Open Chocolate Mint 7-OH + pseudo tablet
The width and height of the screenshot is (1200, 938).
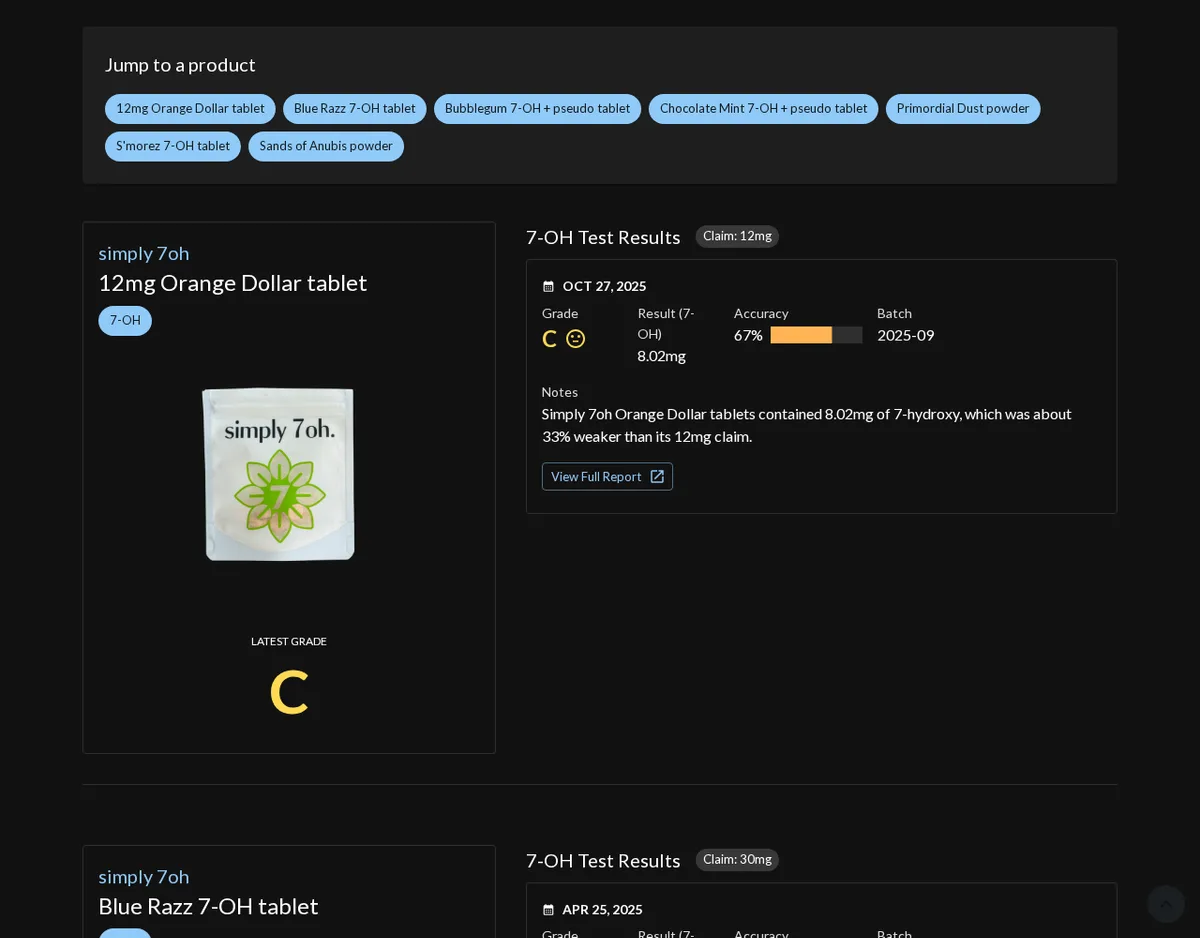click(x=763, y=109)
